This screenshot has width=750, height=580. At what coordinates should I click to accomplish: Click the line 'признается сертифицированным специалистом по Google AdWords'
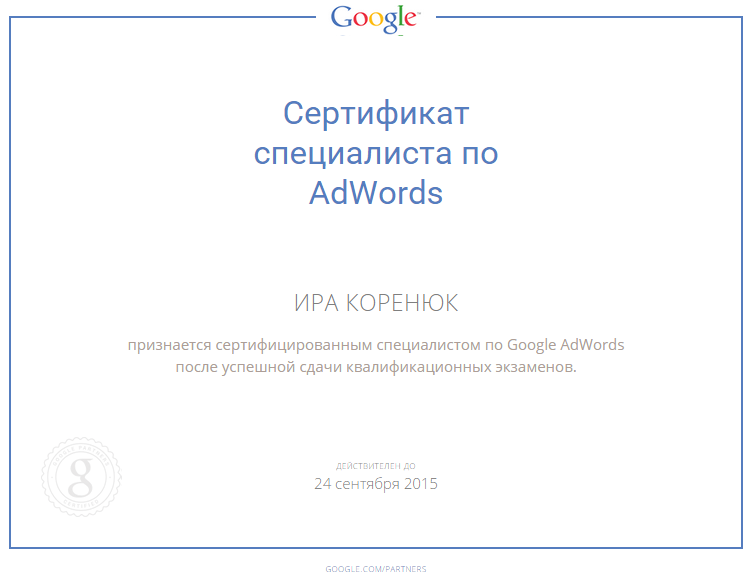tap(376, 345)
